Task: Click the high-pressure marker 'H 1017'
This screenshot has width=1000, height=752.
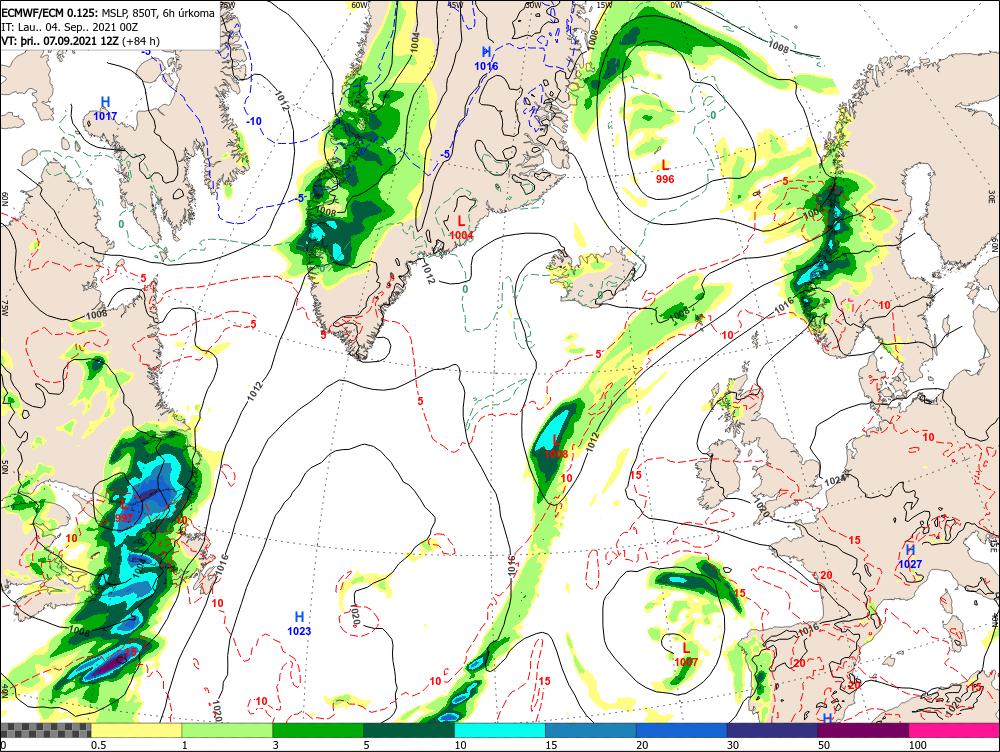Action: click(105, 108)
